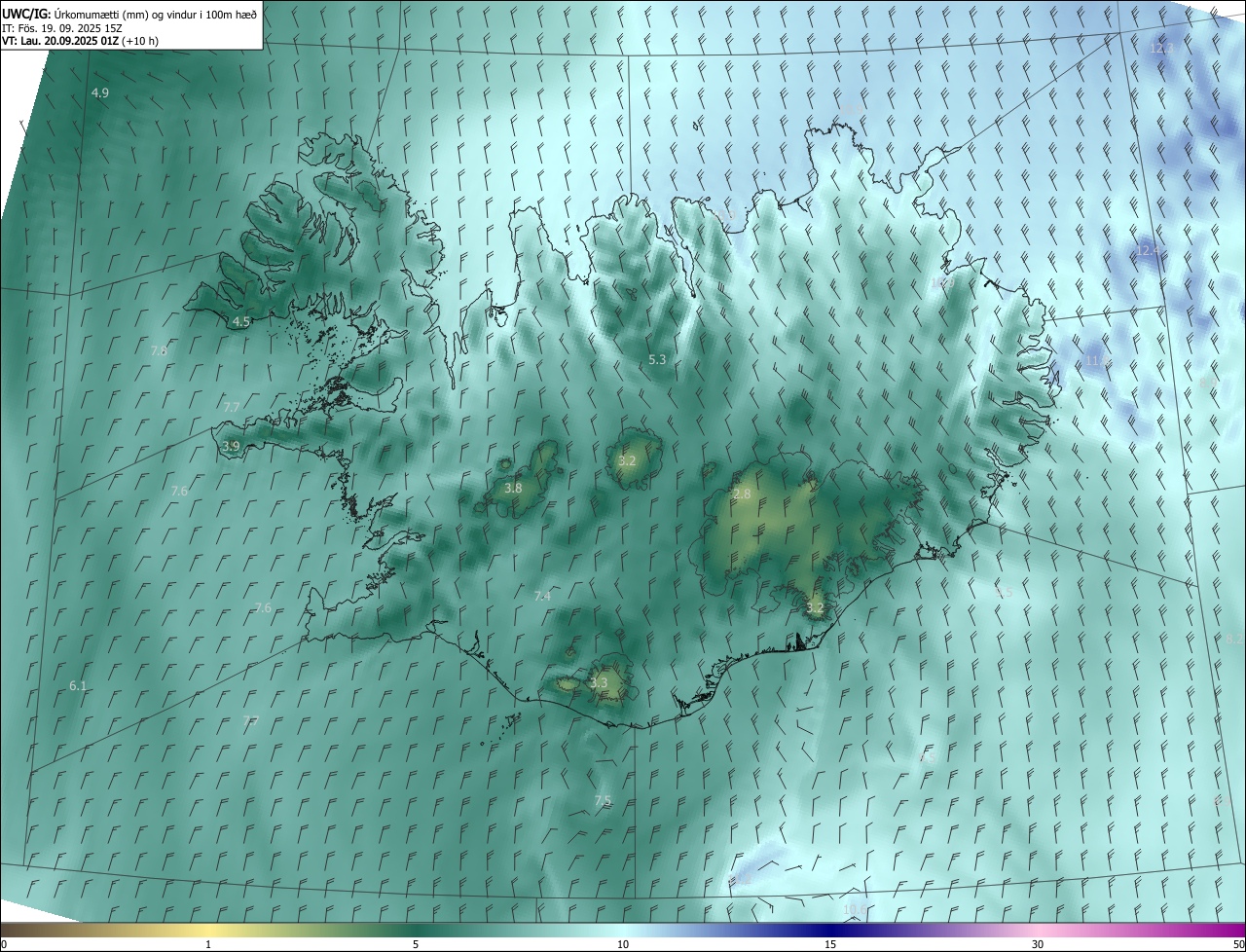The image size is (1246, 952).
Task: Click the 'IT: Fös. 19. 09. 2025 15Z' line
Action: point(60,27)
